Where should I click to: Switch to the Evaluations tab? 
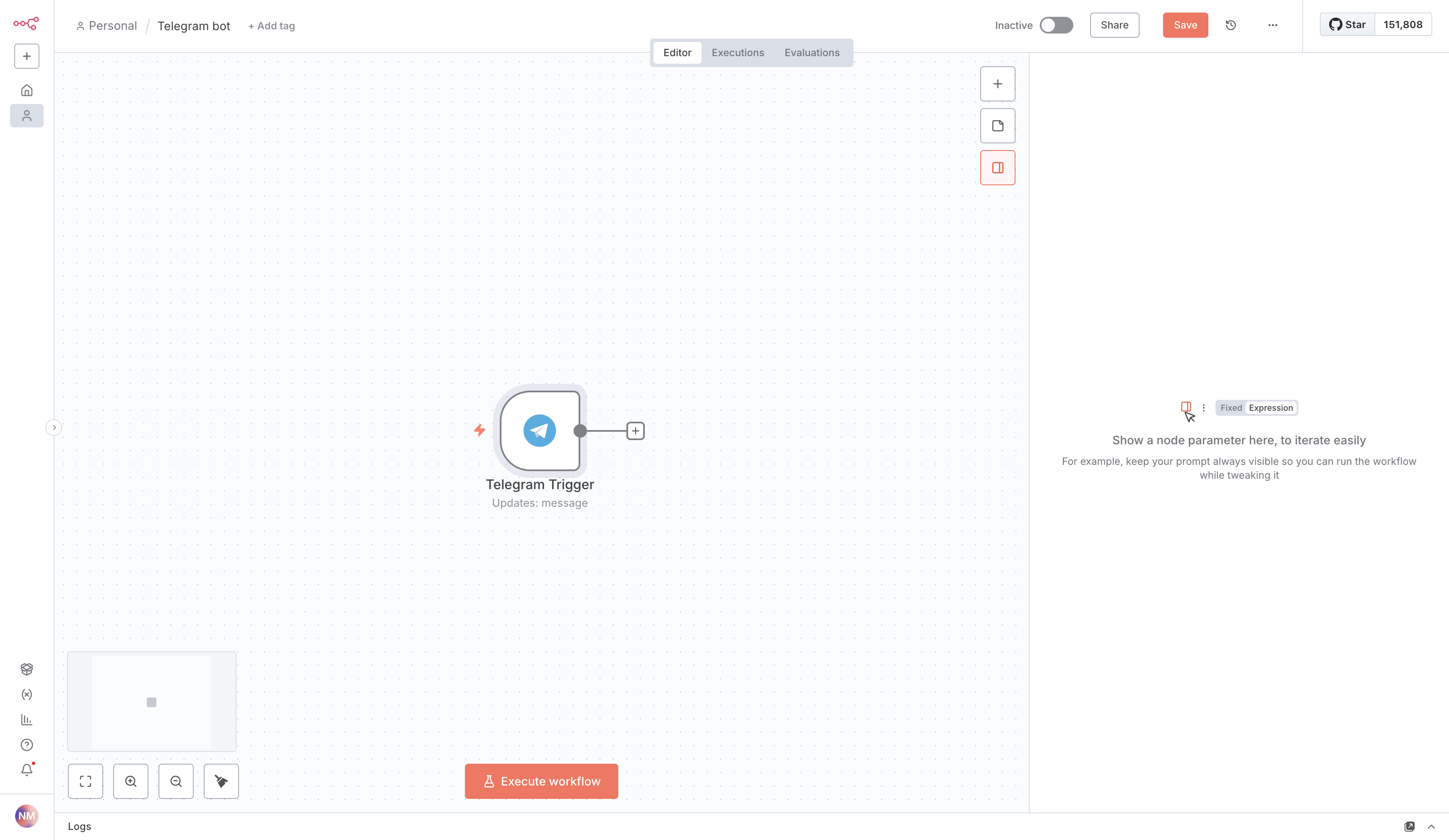[x=811, y=53]
